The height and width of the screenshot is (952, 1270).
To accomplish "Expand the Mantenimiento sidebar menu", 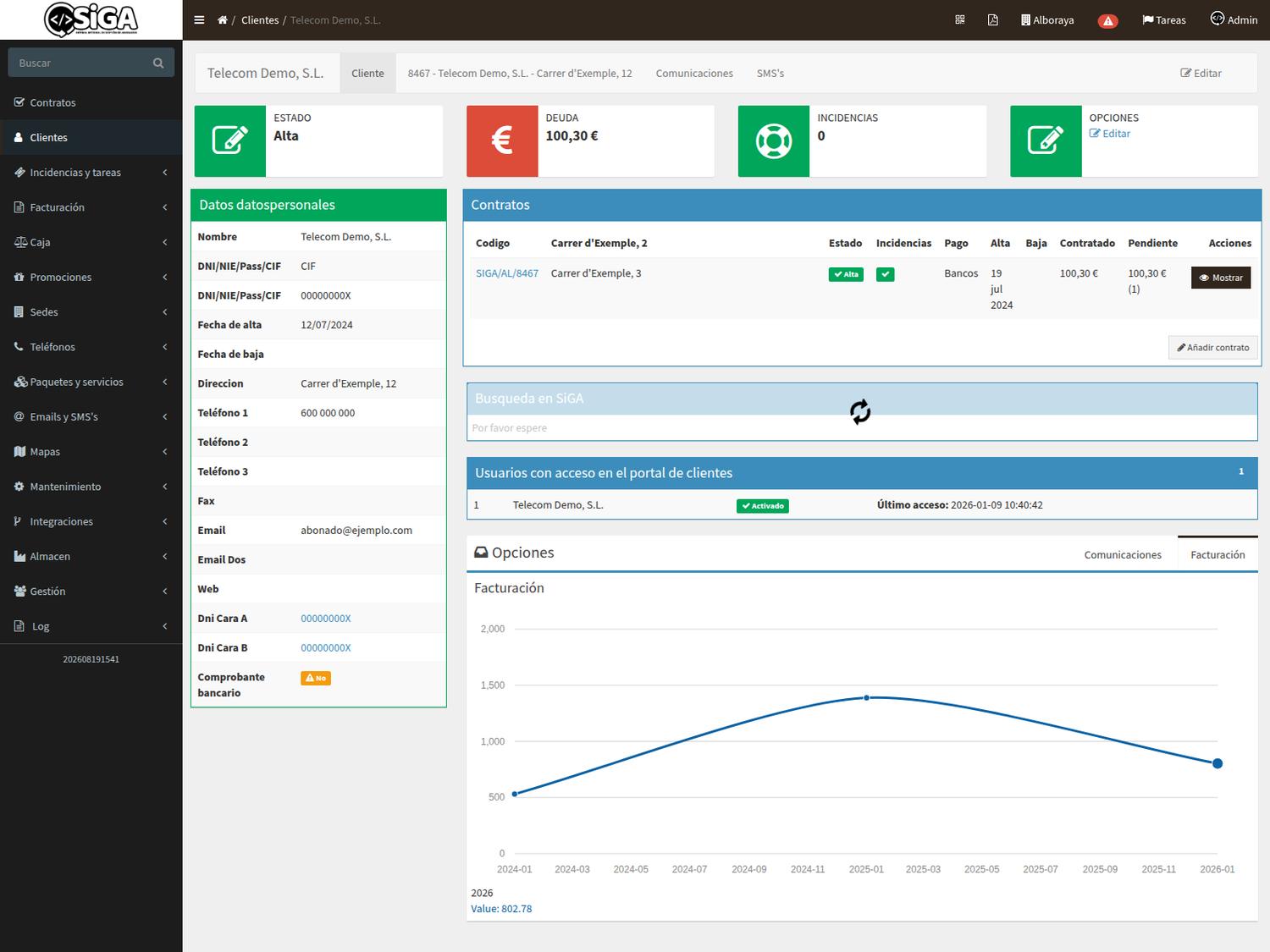I will (91, 487).
